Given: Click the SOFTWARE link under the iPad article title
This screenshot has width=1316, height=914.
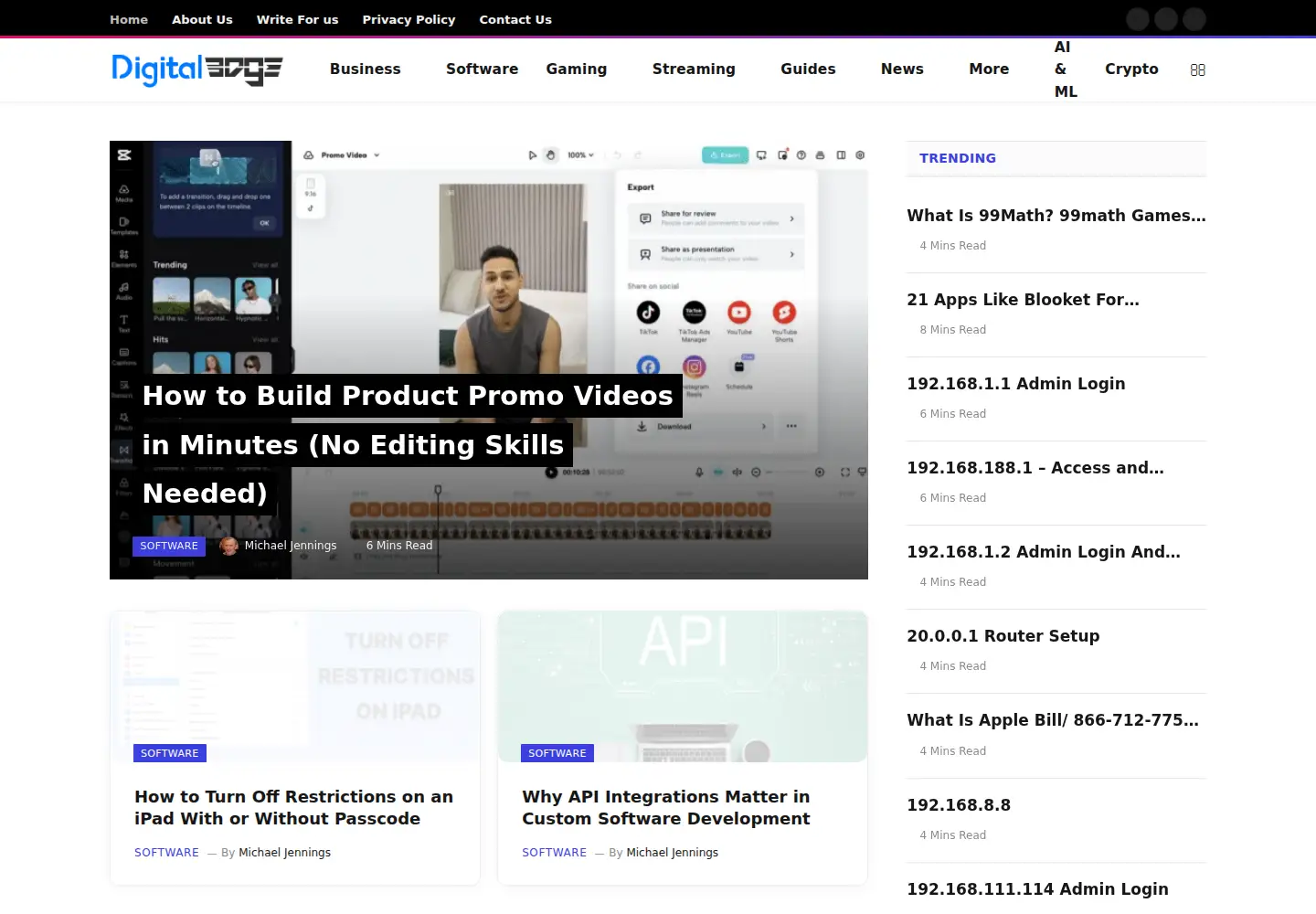Looking at the screenshot, I should [166, 853].
